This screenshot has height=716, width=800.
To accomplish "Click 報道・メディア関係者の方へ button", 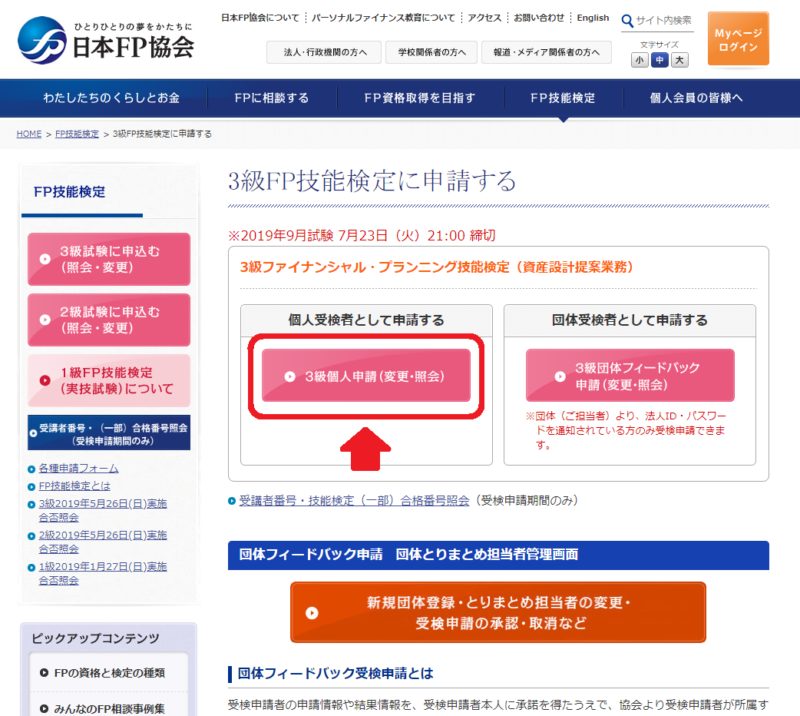I will [x=546, y=52].
